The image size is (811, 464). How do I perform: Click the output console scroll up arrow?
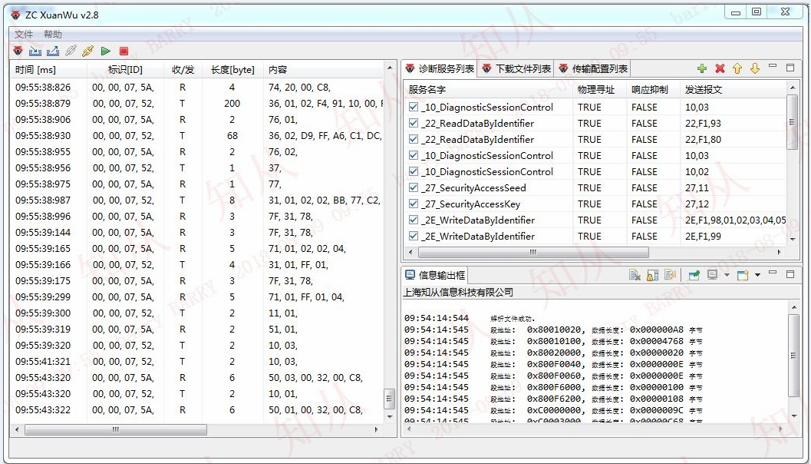click(793, 307)
